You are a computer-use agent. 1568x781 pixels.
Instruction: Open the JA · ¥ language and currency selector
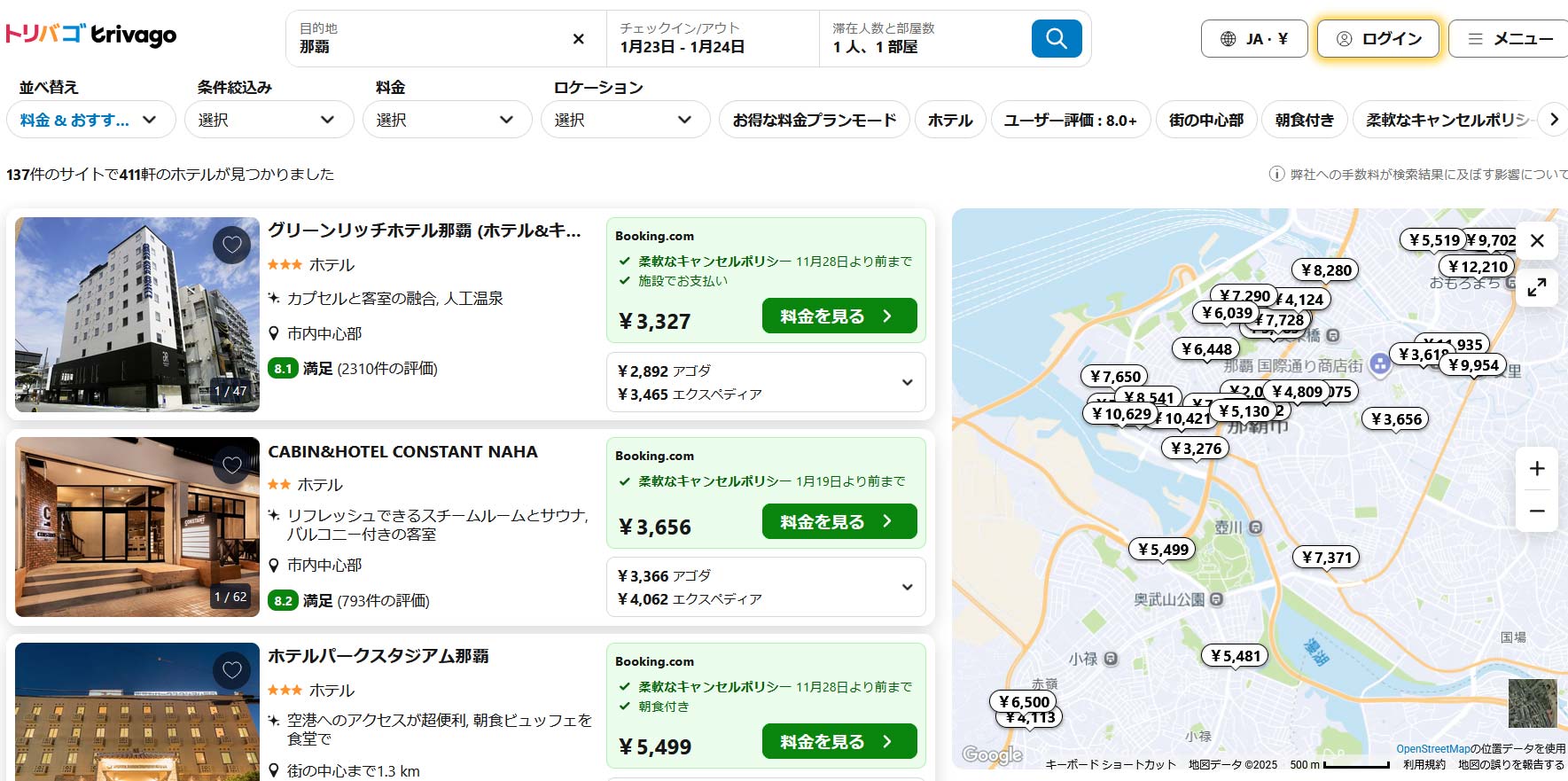click(1253, 39)
